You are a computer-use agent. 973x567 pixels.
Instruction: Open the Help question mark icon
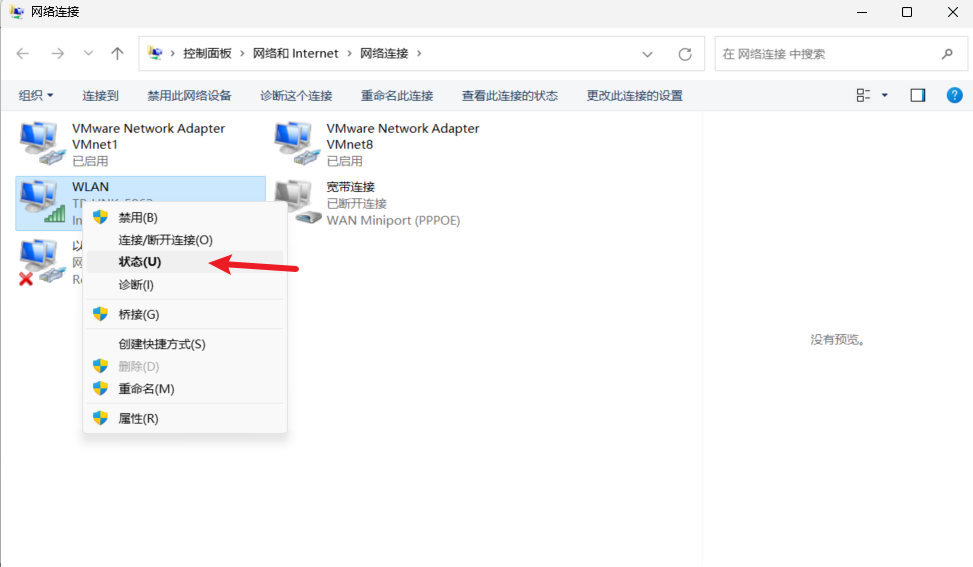[954, 95]
